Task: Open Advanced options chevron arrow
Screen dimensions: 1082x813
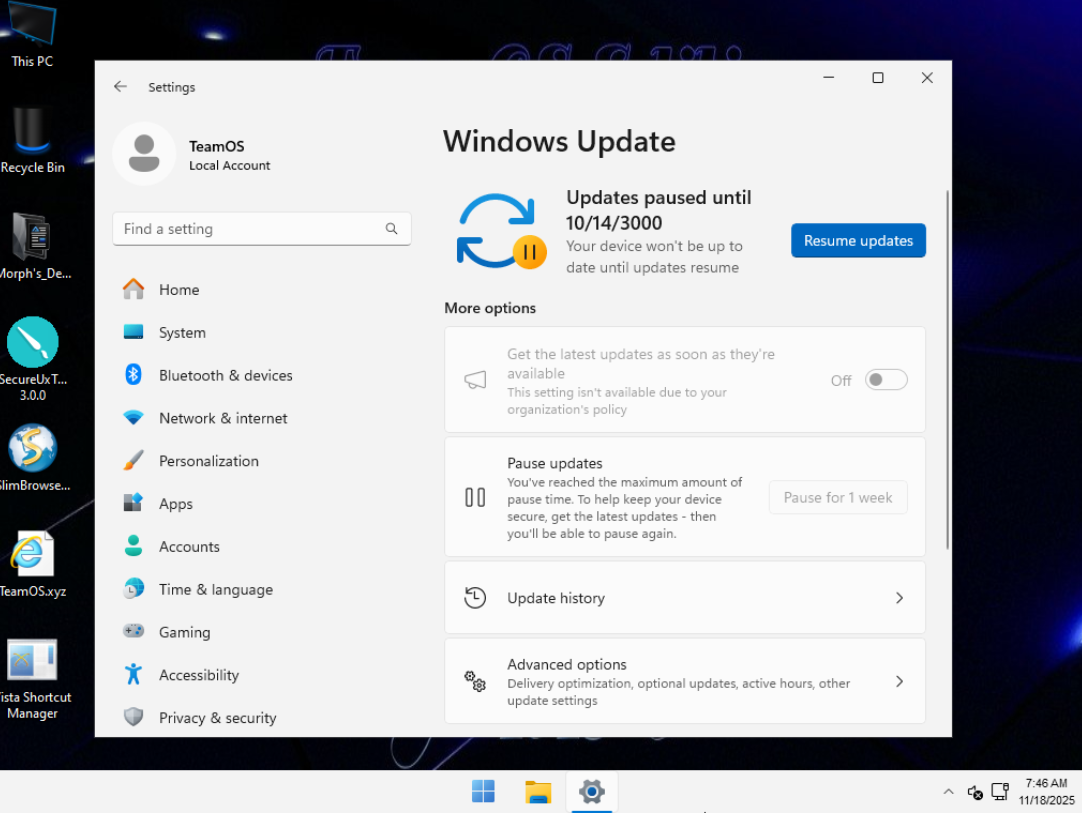Action: [899, 681]
